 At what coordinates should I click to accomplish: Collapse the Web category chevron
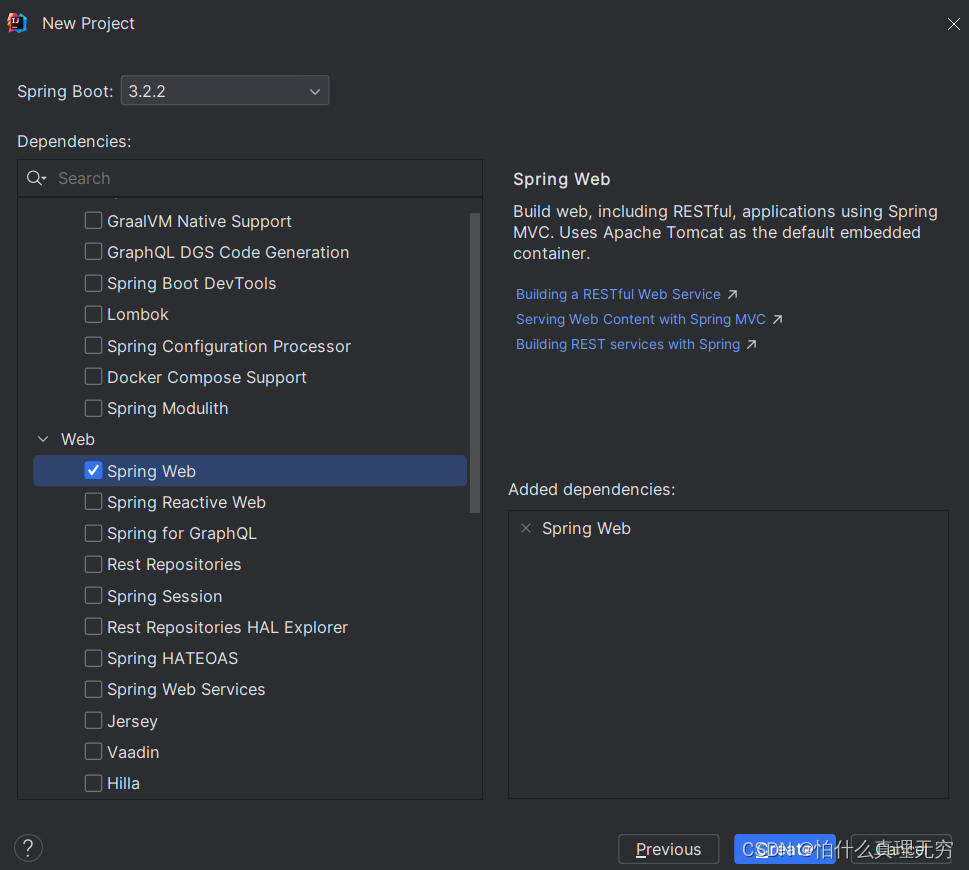(x=43, y=439)
